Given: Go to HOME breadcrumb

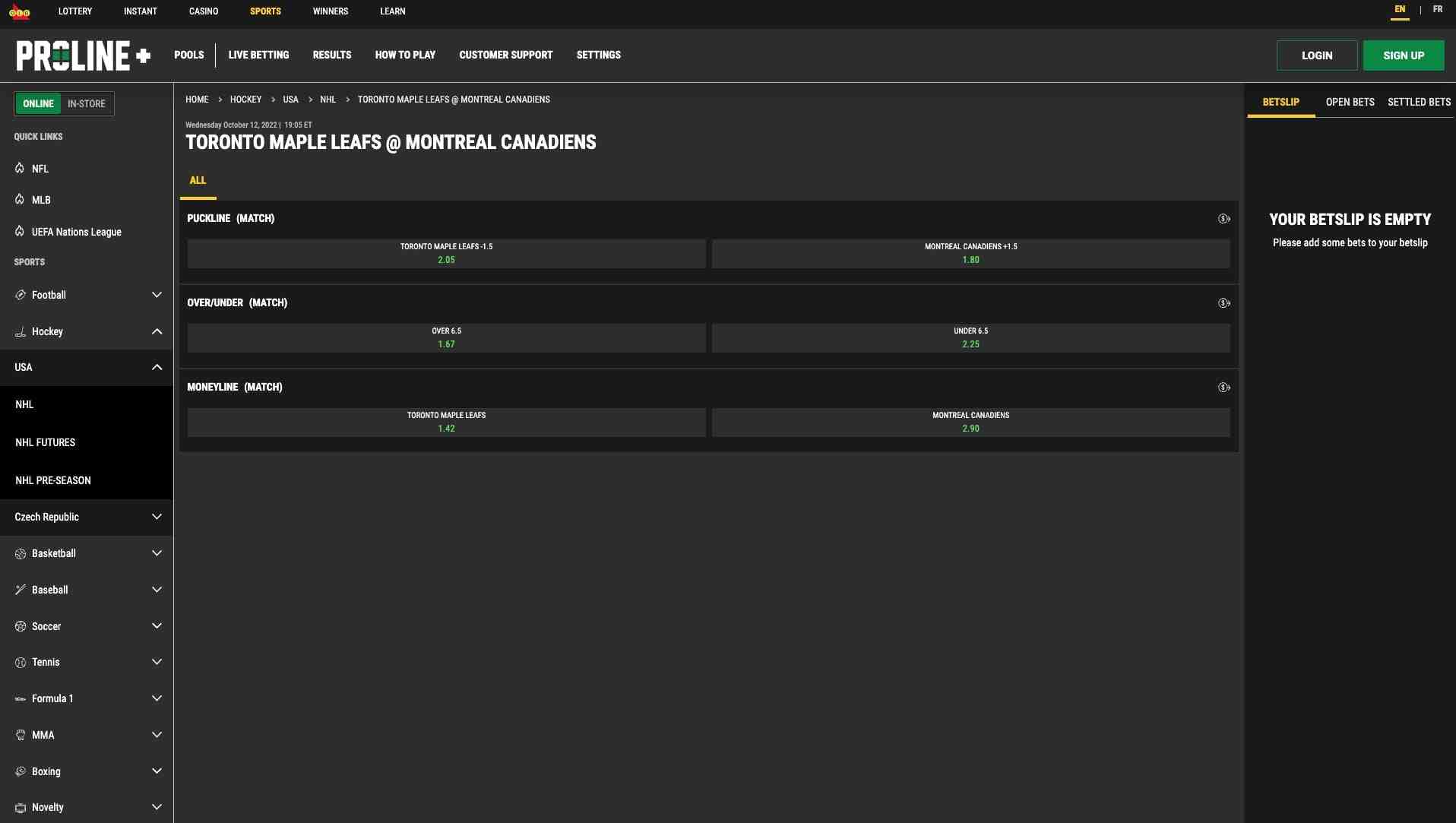Looking at the screenshot, I should point(197,100).
